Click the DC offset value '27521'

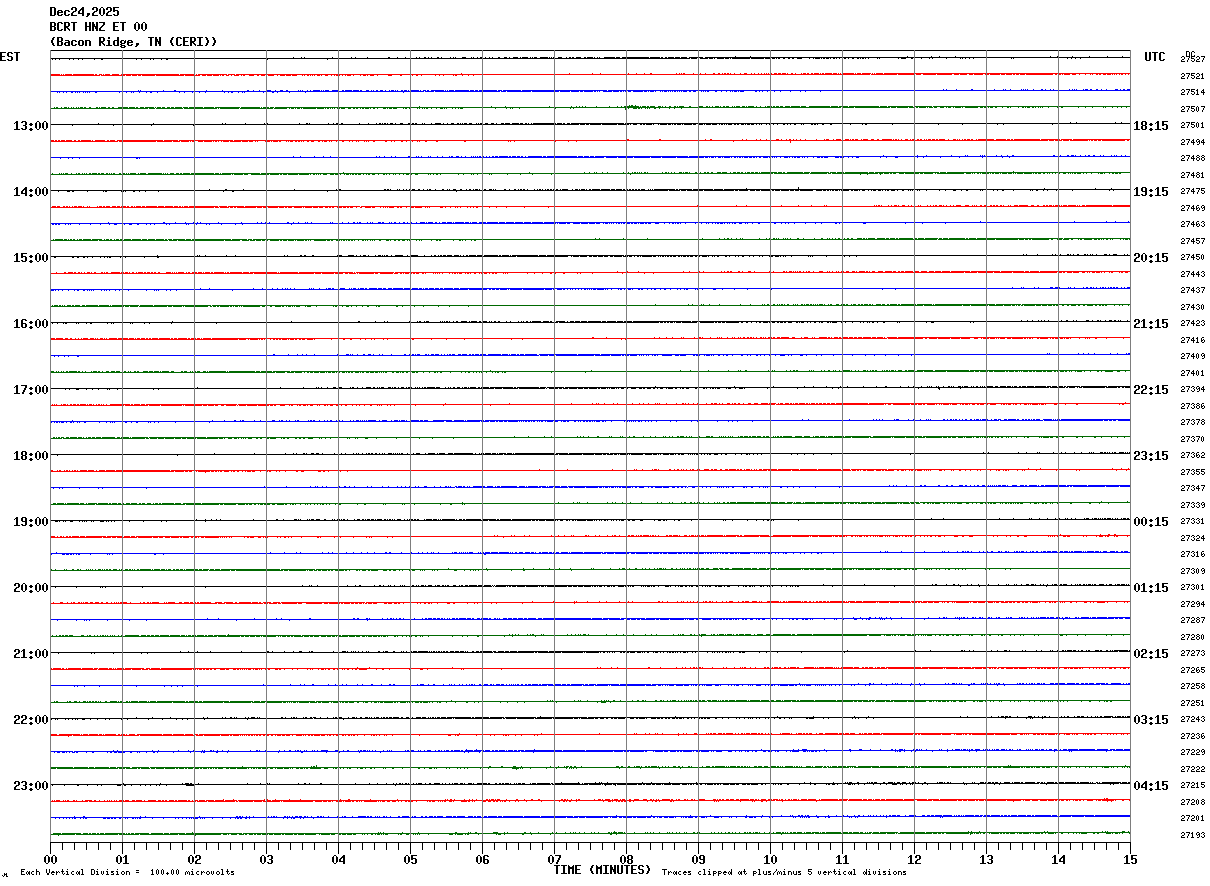pyautogui.click(x=1192, y=76)
